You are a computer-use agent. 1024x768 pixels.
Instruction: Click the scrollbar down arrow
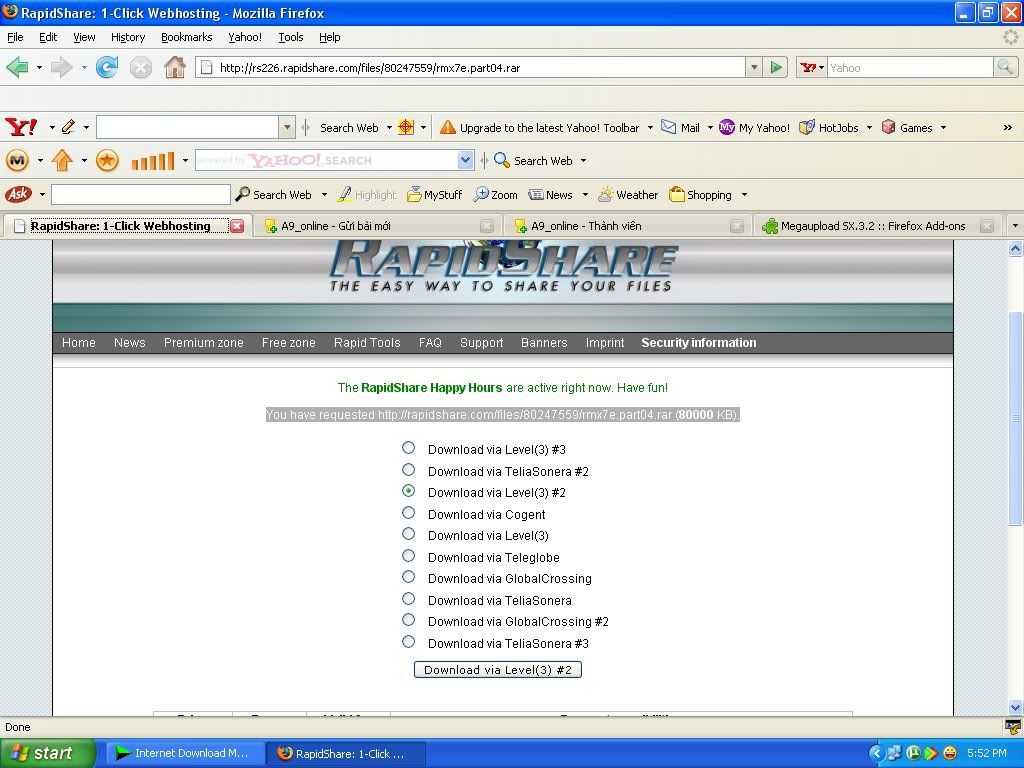[x=1015, y=707]
